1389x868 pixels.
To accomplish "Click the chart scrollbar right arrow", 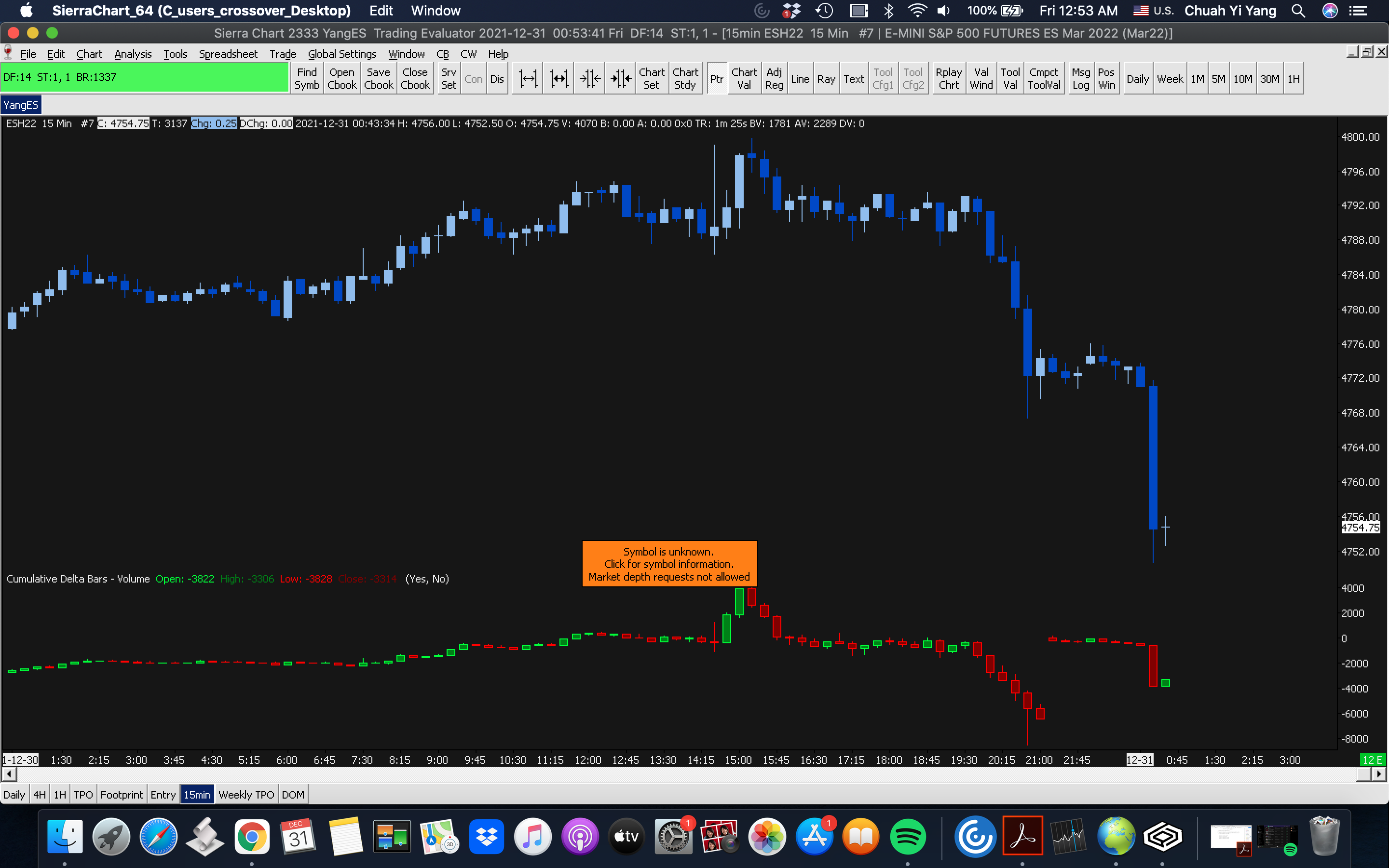I will pyautogui.click(x=1379, y=774).
